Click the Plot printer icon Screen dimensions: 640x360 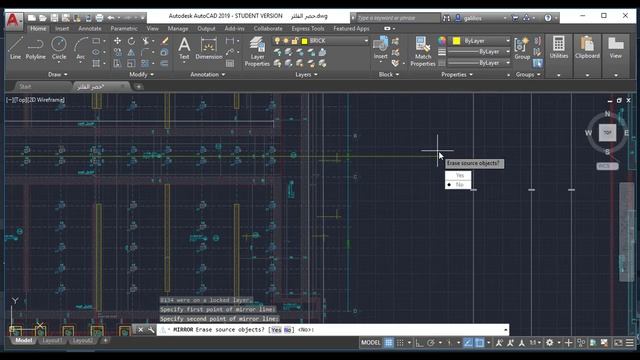99,18
